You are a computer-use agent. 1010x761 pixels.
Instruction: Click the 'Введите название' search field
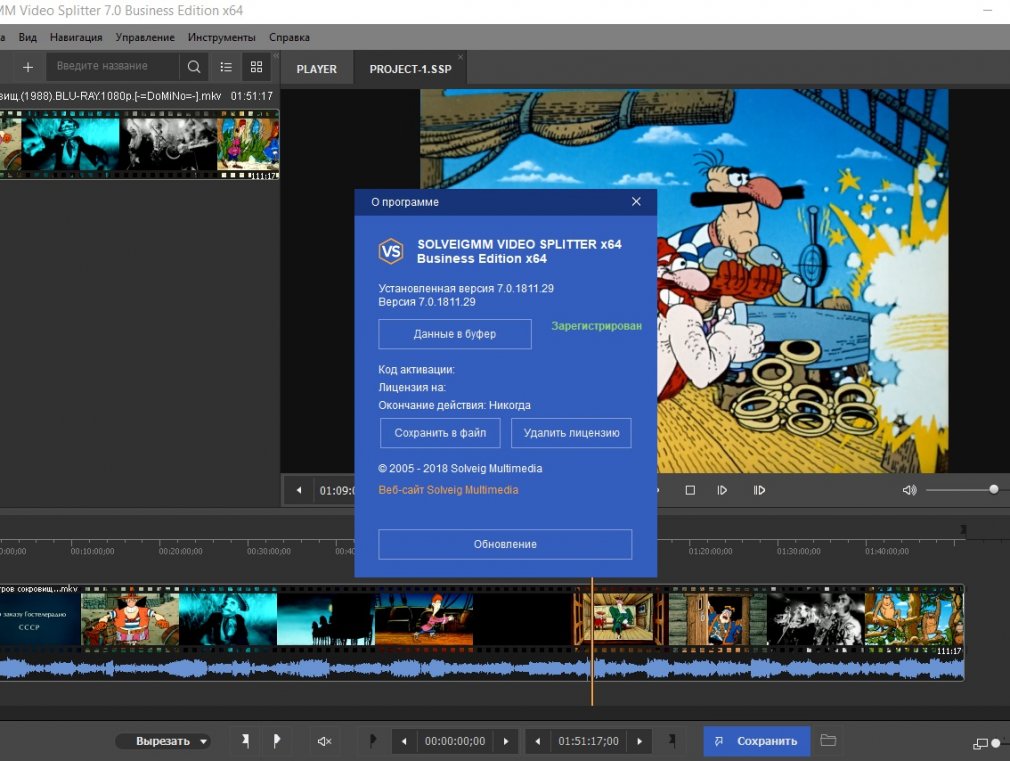pyautogui.click(x=113, y=66)
